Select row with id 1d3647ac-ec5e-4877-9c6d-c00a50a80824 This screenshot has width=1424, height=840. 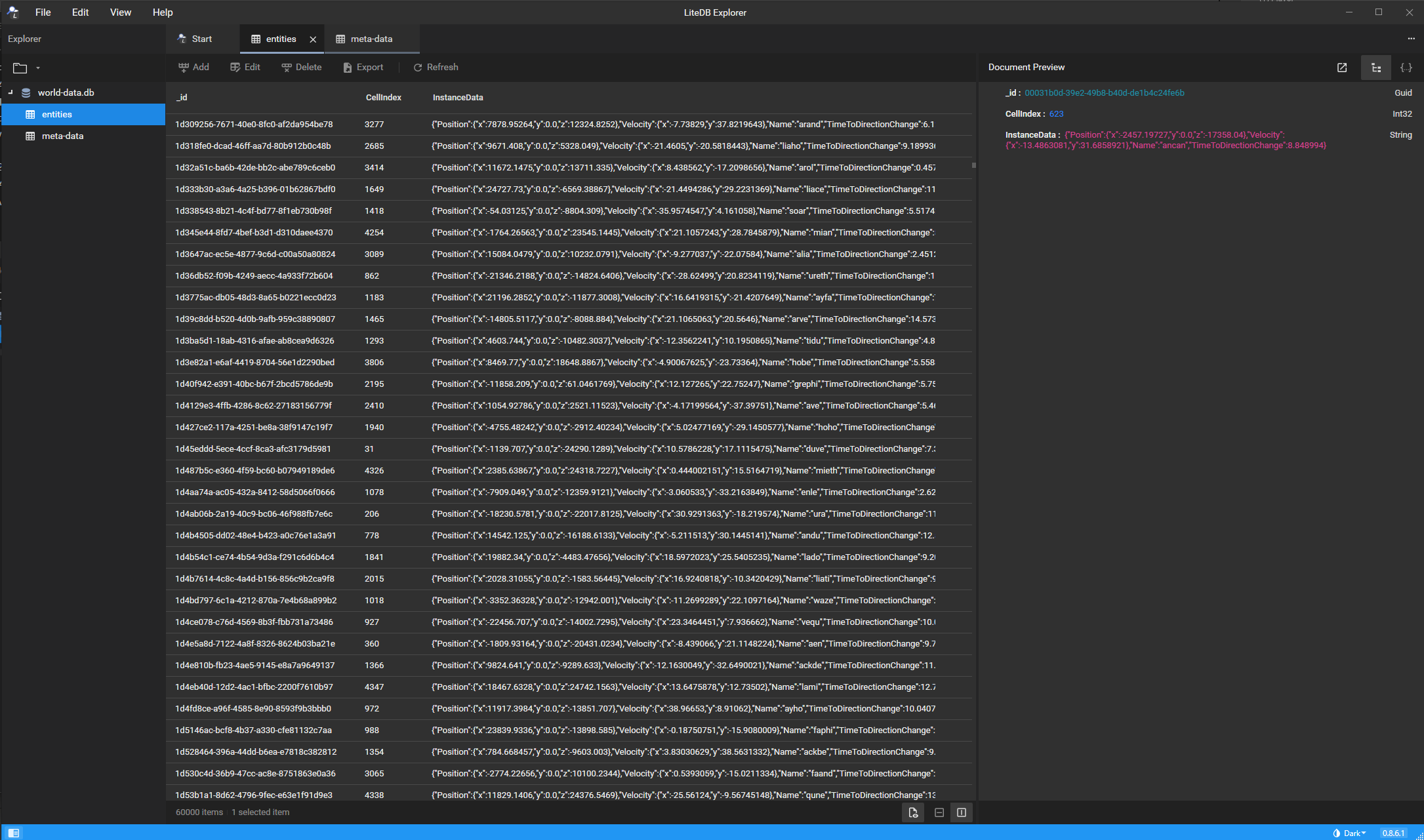569,254
